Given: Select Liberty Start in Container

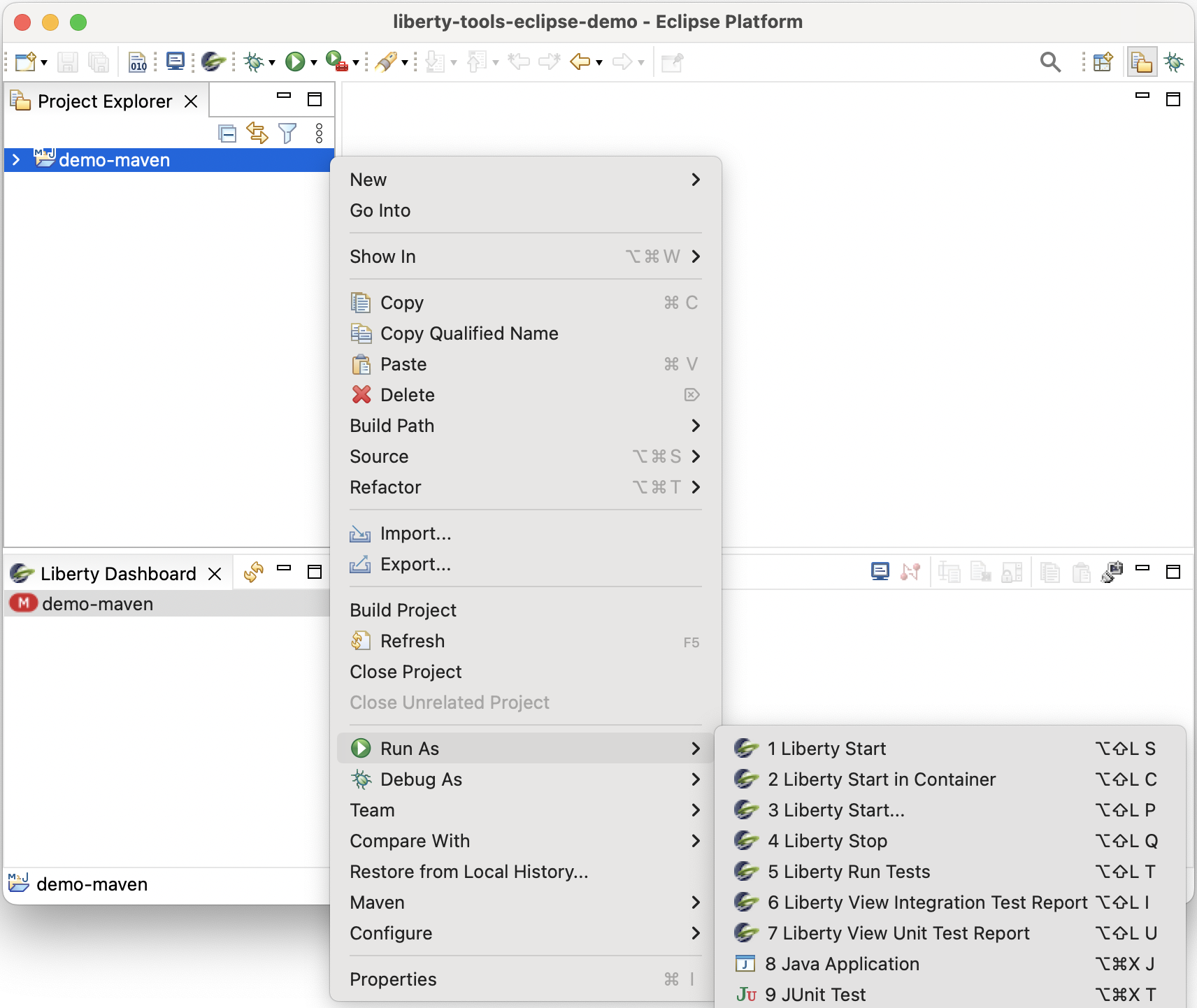Looking at the screenshot, I should pyautogui.click(x=950, y=779).
